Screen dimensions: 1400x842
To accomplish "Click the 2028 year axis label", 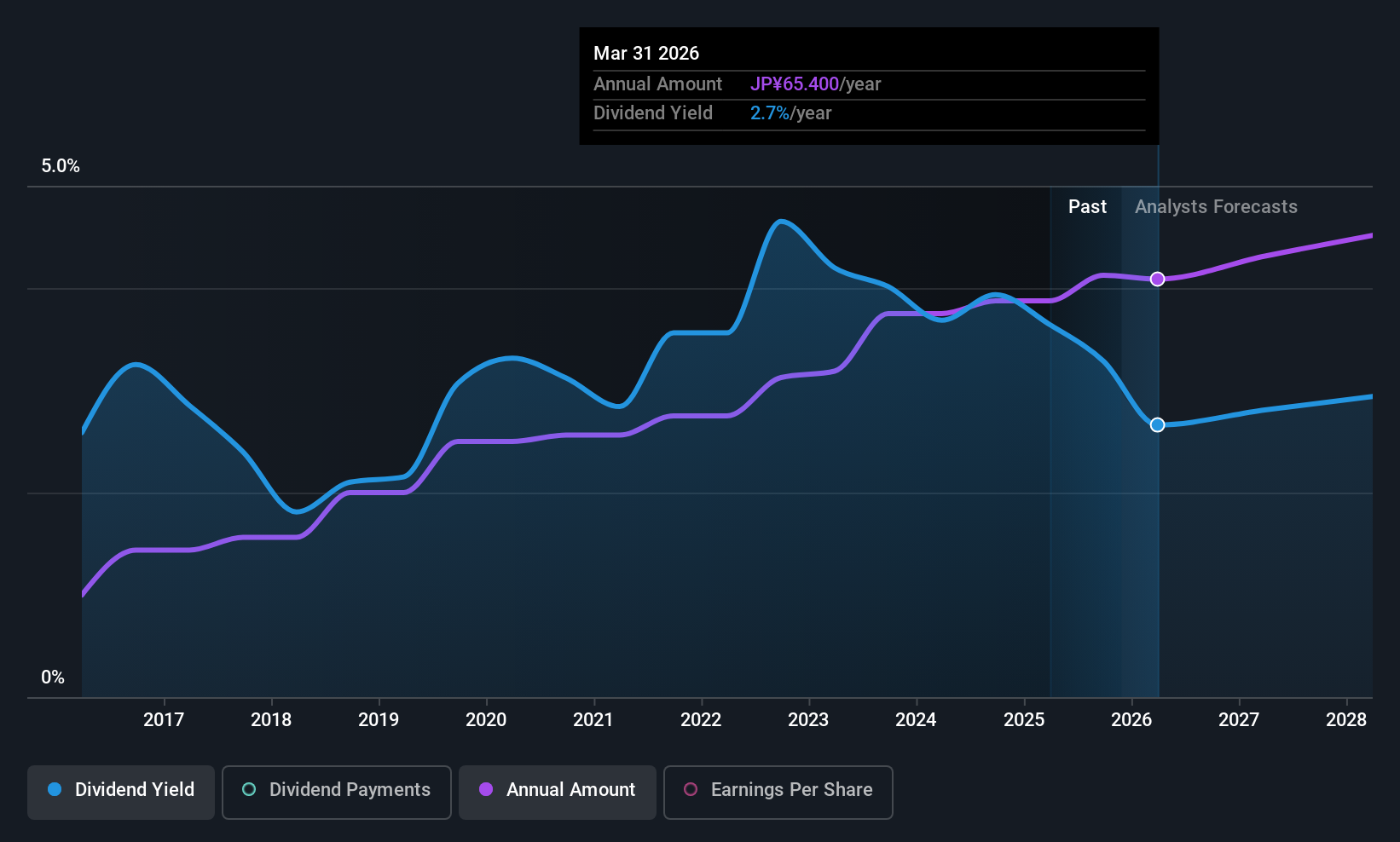I will pyautogui.click(x=1346, y=720).
